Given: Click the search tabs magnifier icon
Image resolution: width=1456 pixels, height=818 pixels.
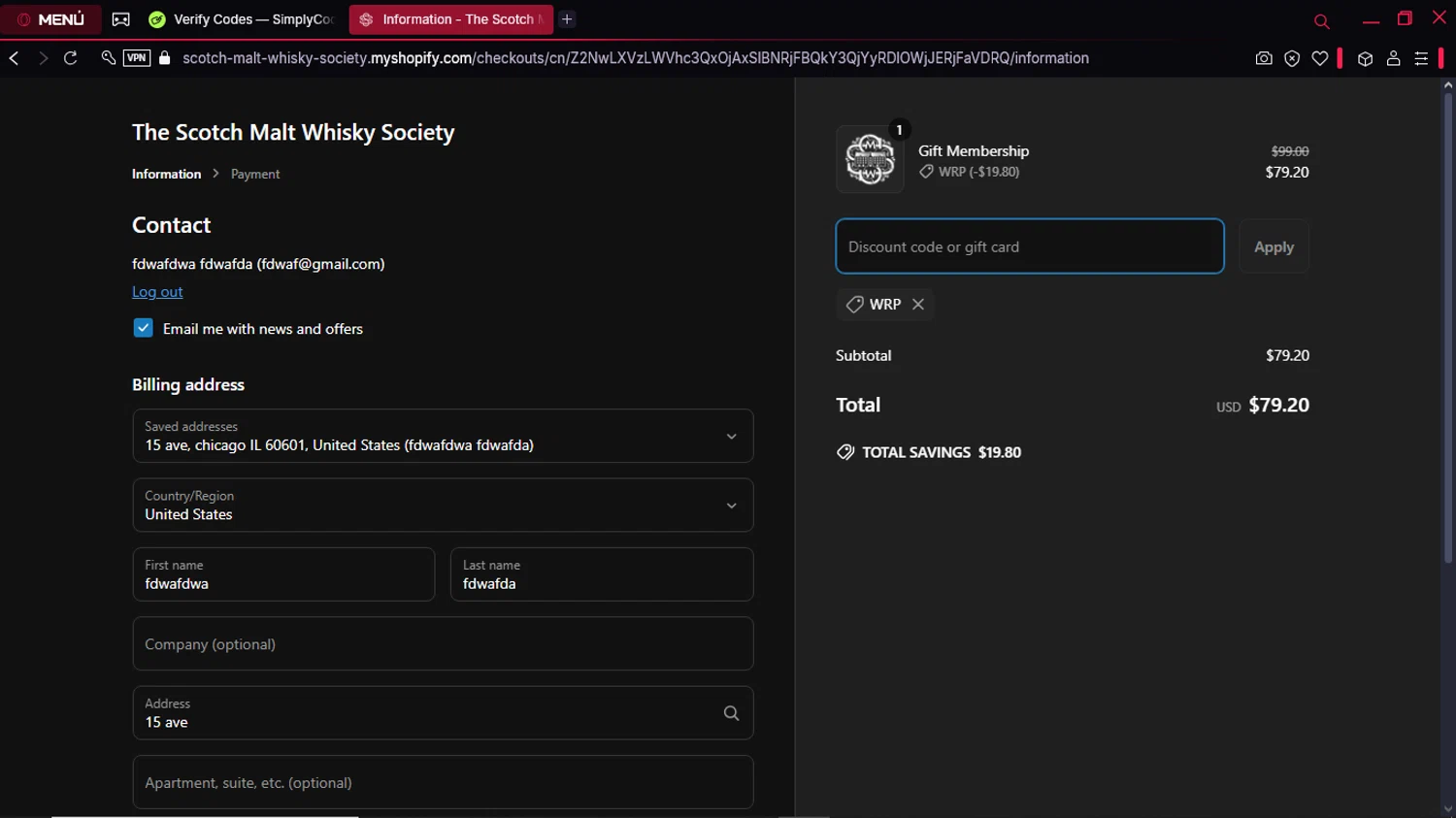Looking at the screenshot, I should click(x=1321, y=20).
